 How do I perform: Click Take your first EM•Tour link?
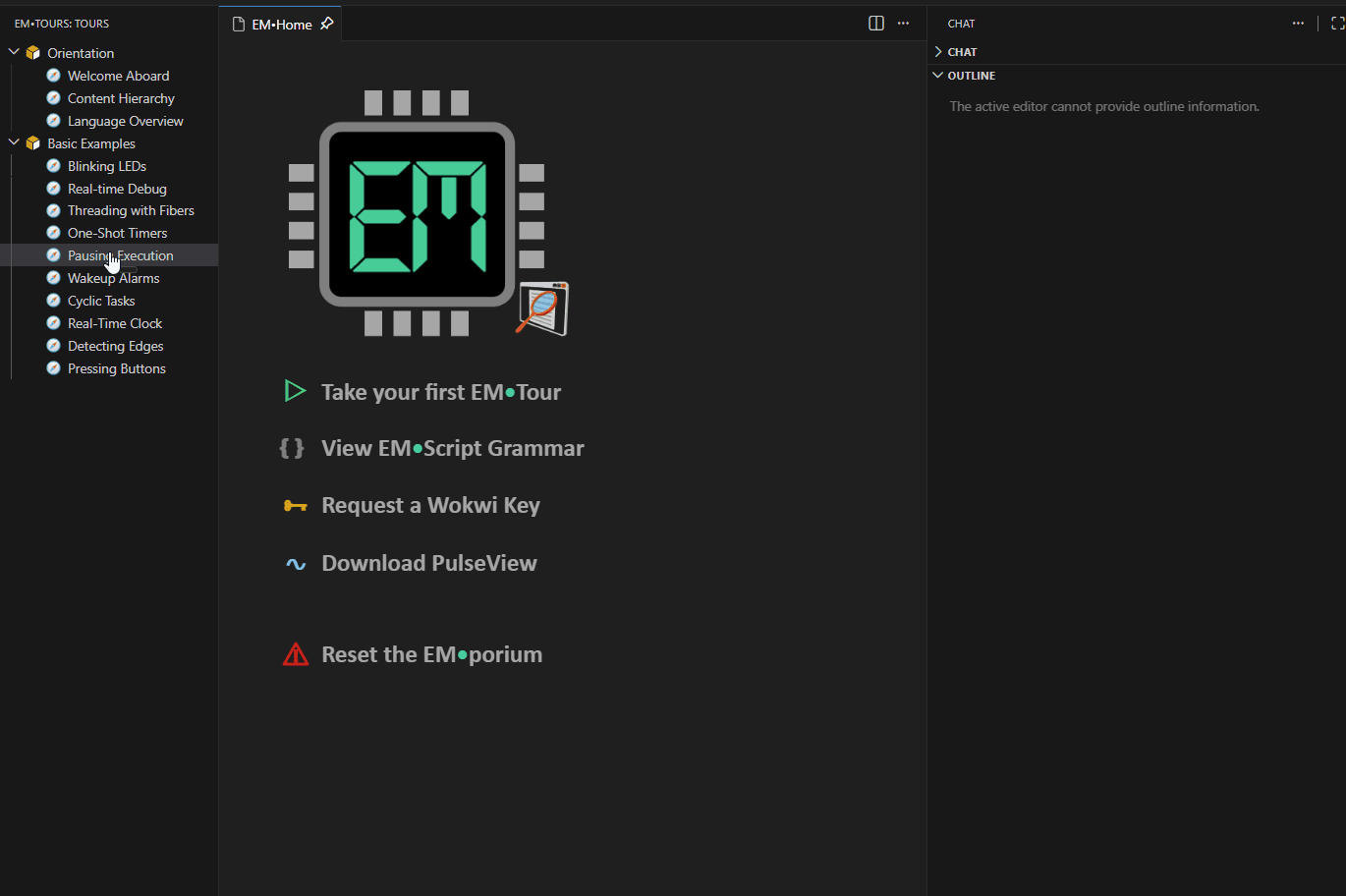point(441,392)
